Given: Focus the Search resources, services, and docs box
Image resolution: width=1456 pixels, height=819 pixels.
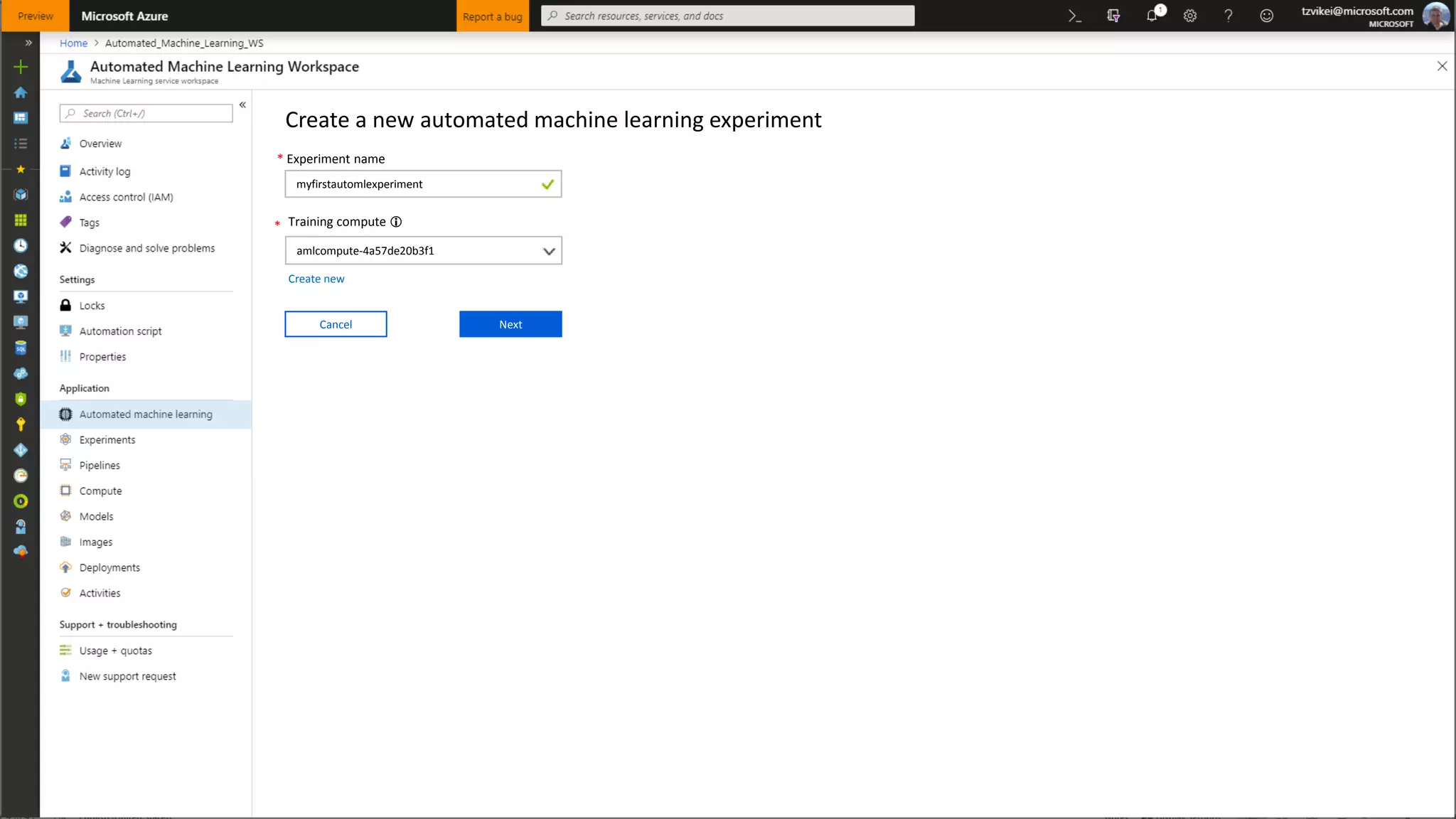Looking at the screenshot, I should pyautogui.click(x=728, y=16).
